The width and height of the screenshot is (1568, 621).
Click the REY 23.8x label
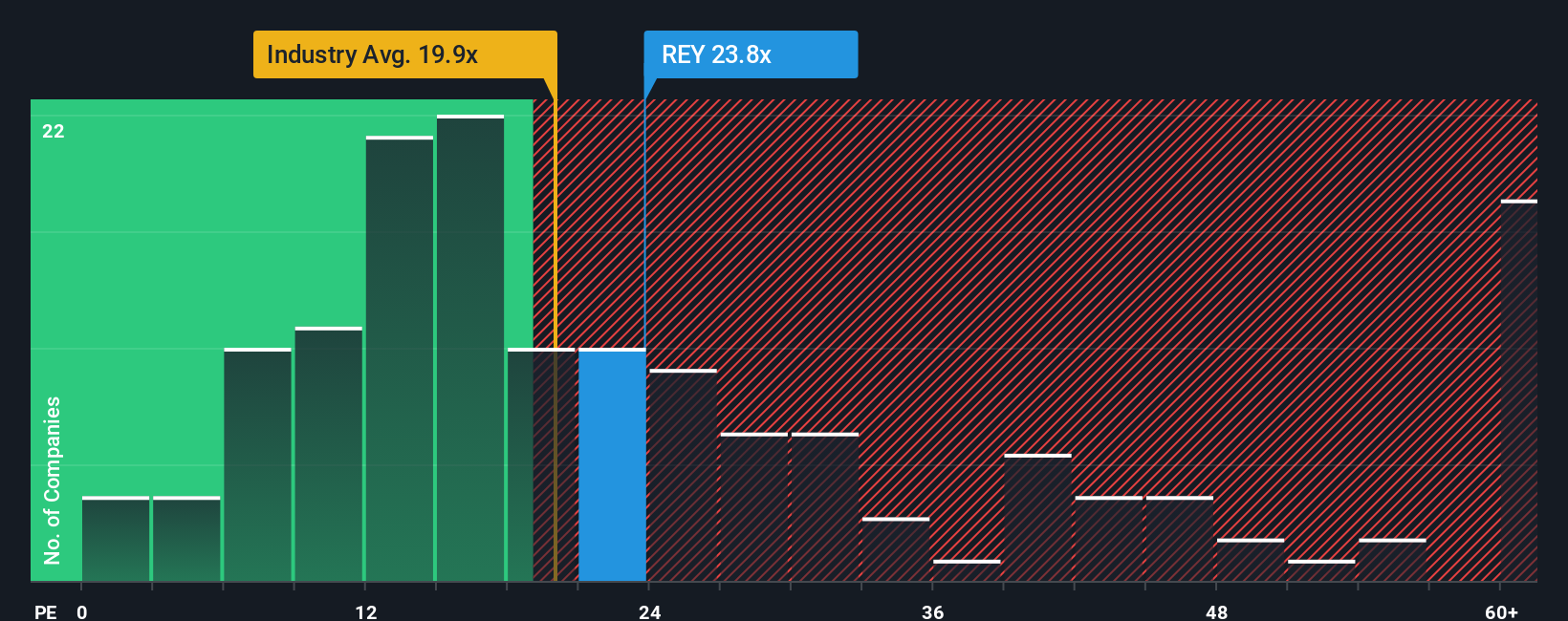pos(751,54)
